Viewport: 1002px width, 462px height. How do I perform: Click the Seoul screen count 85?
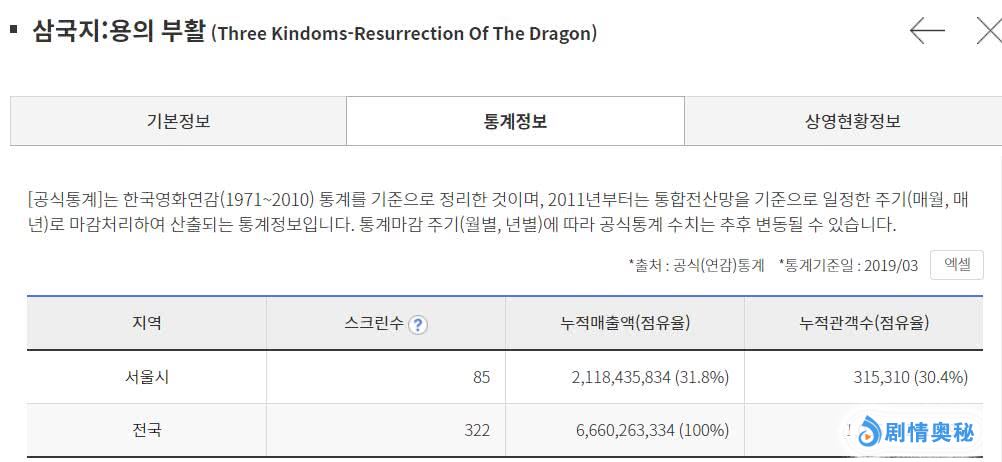(x=481, y=377)
